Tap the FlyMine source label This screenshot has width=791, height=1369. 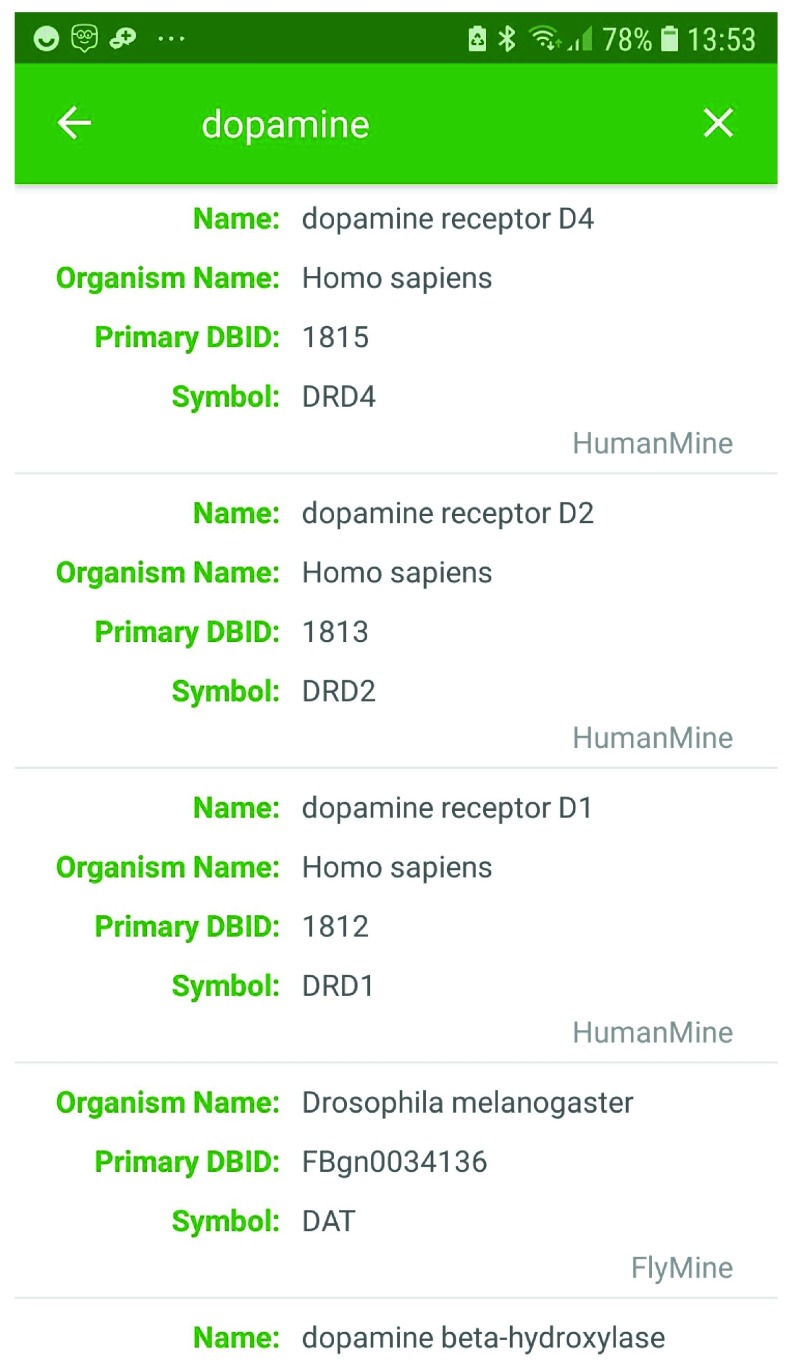click(682, 1268)
